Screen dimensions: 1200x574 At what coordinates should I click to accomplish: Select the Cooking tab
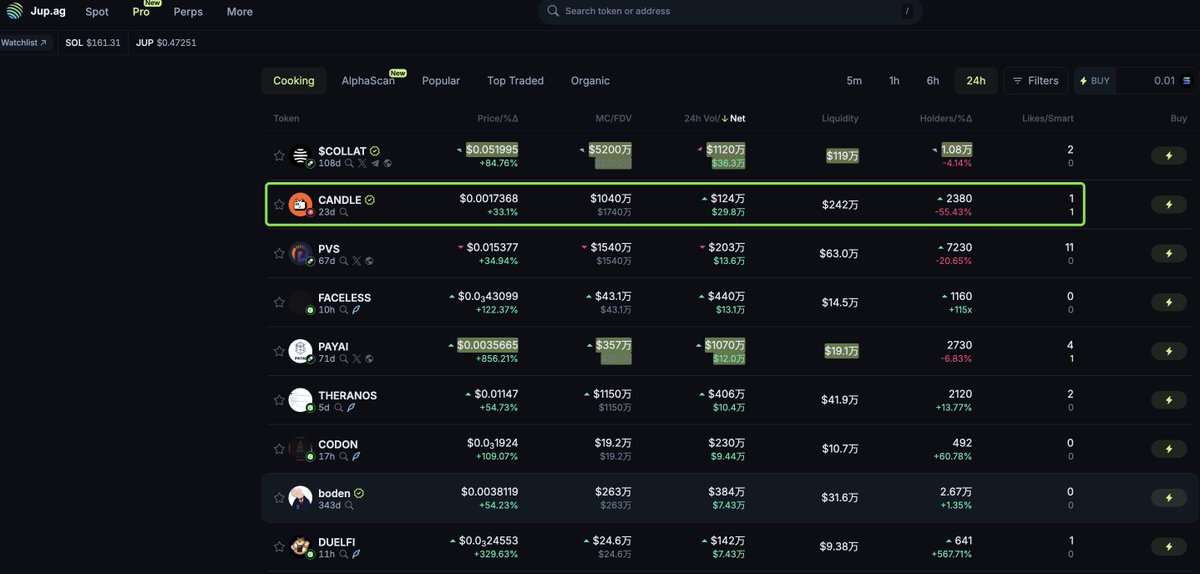[x=294, y=81]
